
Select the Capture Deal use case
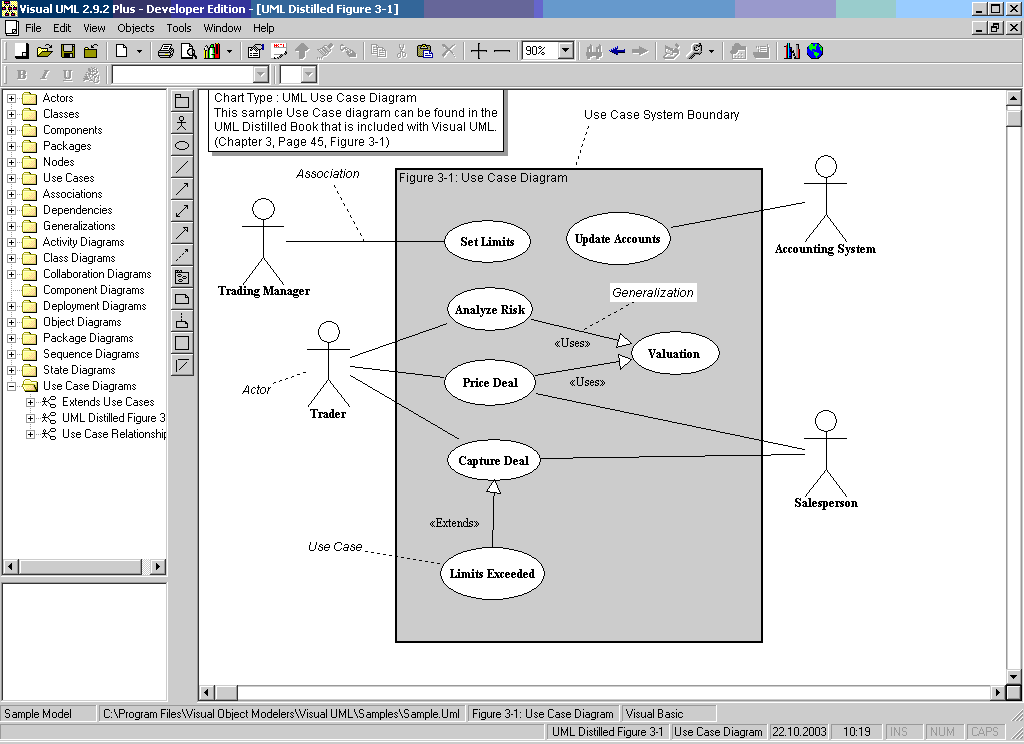(x=494, y=461)
